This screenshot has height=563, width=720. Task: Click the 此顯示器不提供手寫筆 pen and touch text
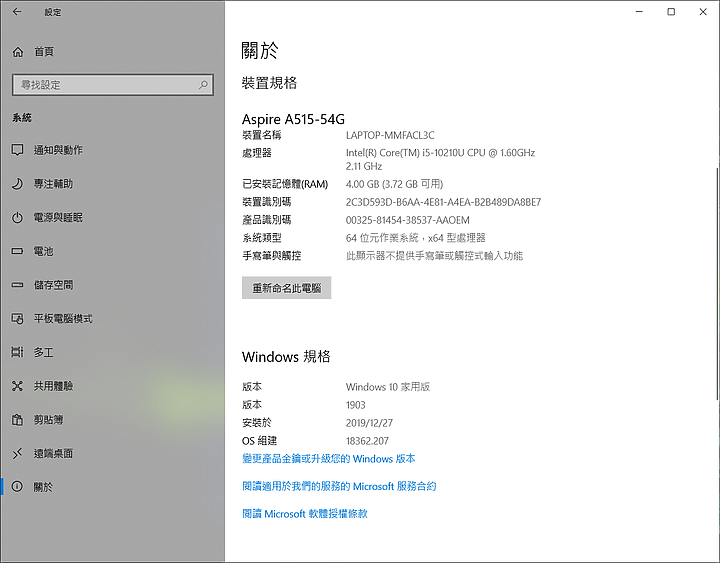pos(434,256)
